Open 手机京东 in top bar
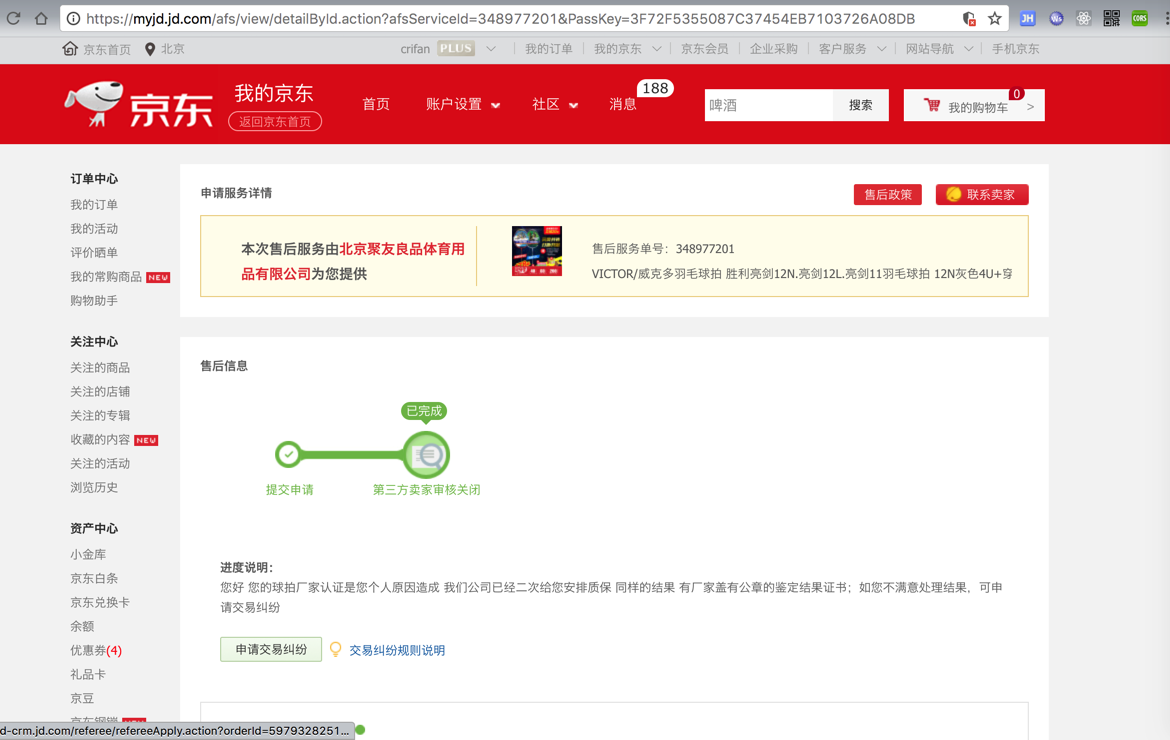The height and width of the screenshot is (740, 1170). 1016,48
